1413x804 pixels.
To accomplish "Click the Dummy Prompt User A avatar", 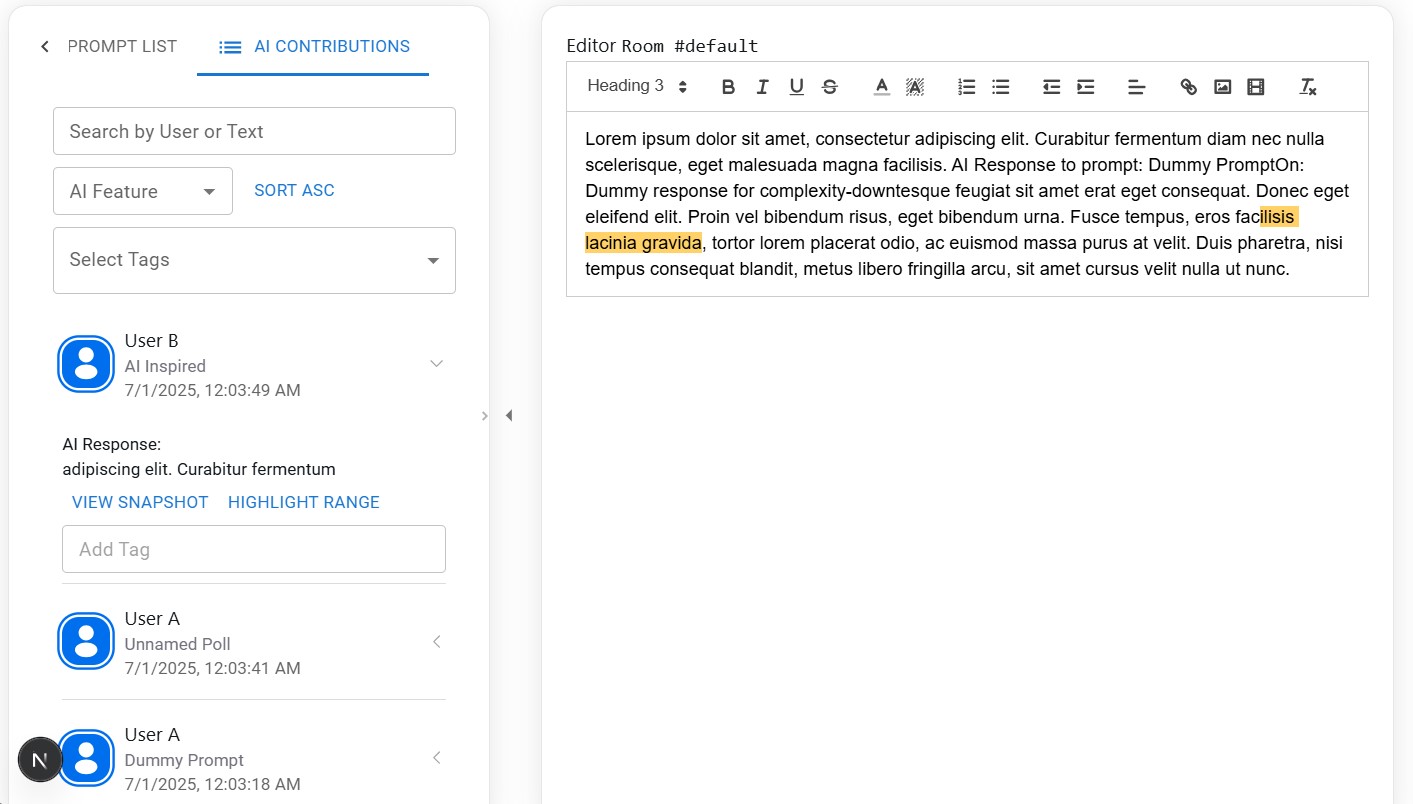I will click(x=86, y=758).
